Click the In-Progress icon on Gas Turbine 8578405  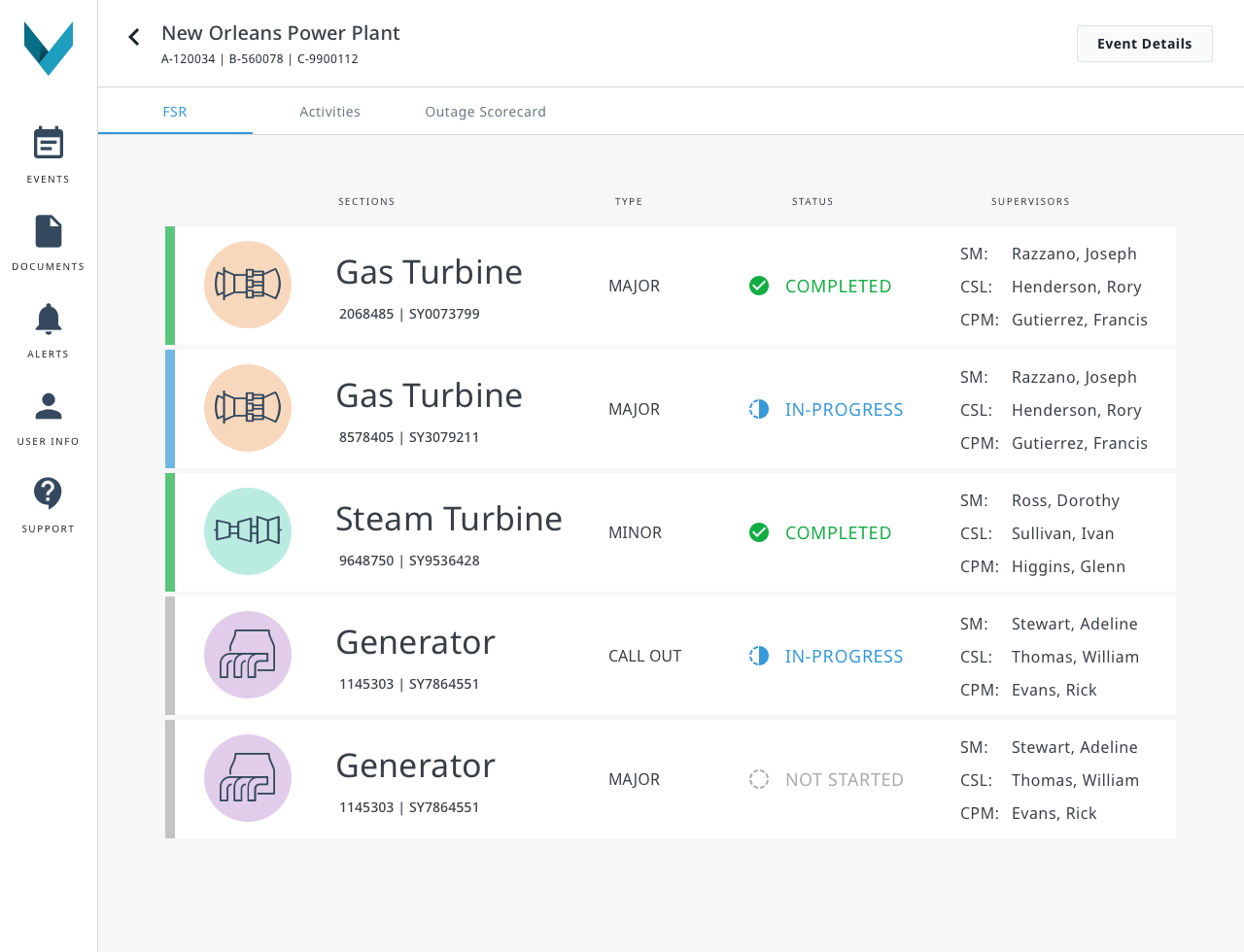(759, 409)
